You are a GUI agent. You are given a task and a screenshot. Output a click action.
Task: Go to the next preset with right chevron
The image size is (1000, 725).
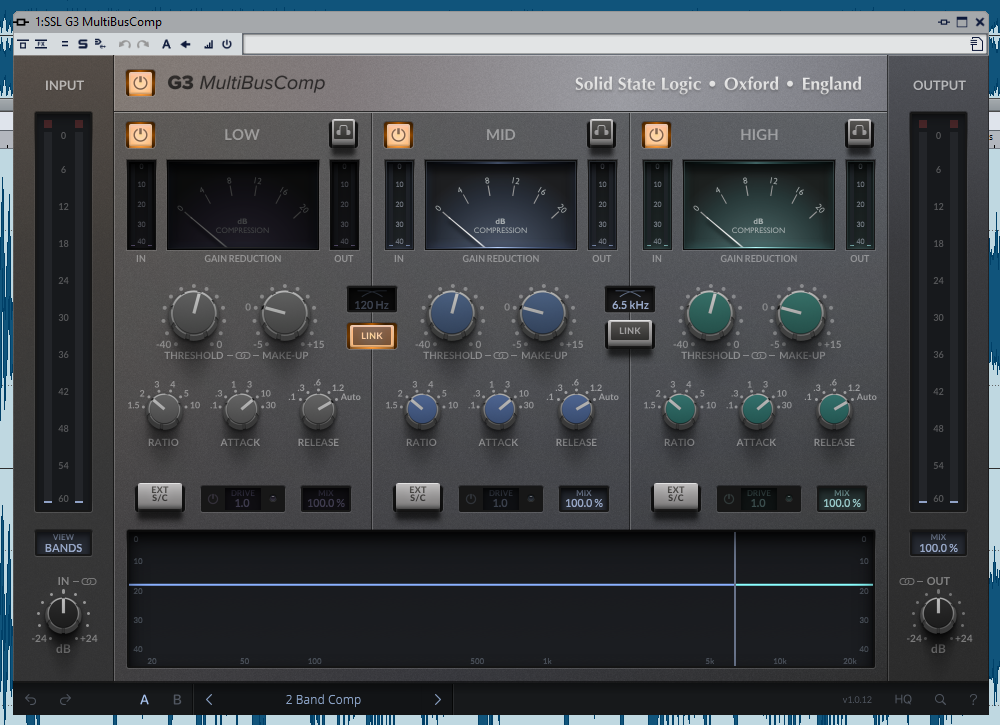438,699
